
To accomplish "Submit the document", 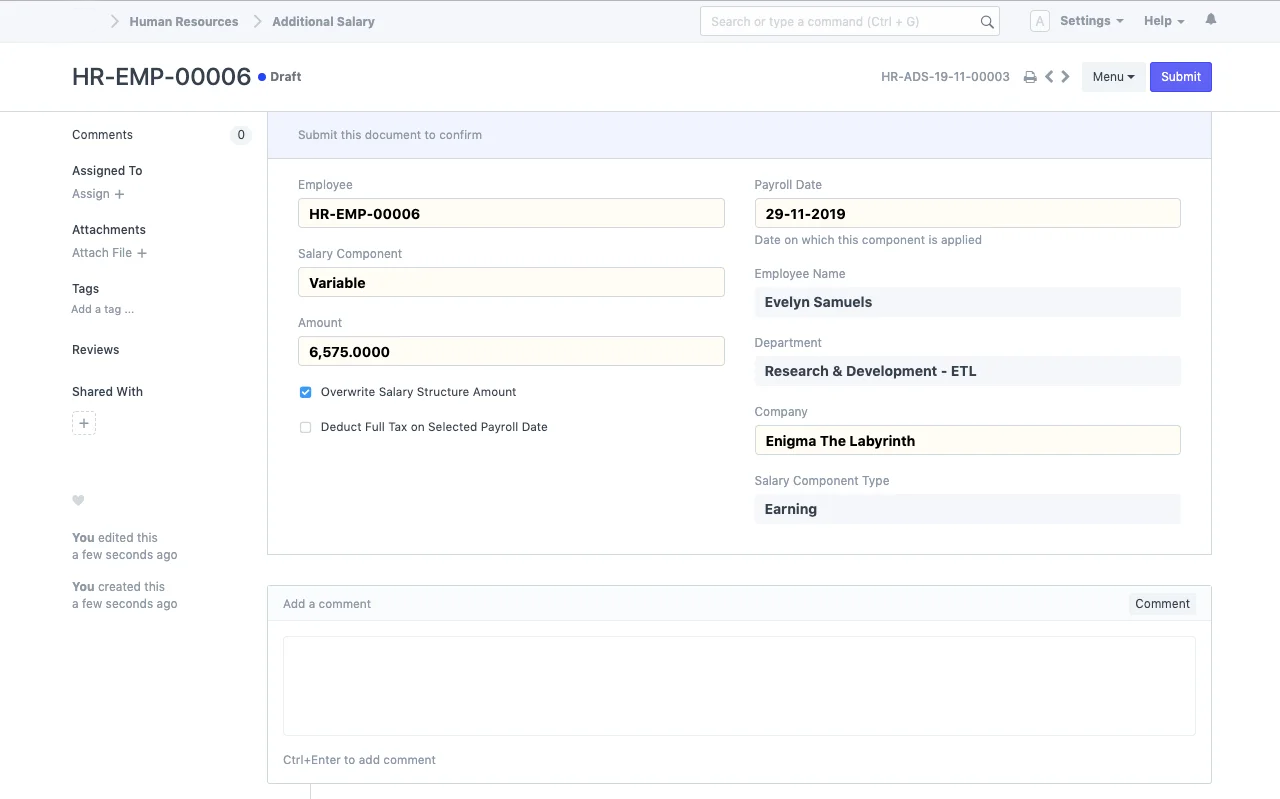I will point(1181,76).
